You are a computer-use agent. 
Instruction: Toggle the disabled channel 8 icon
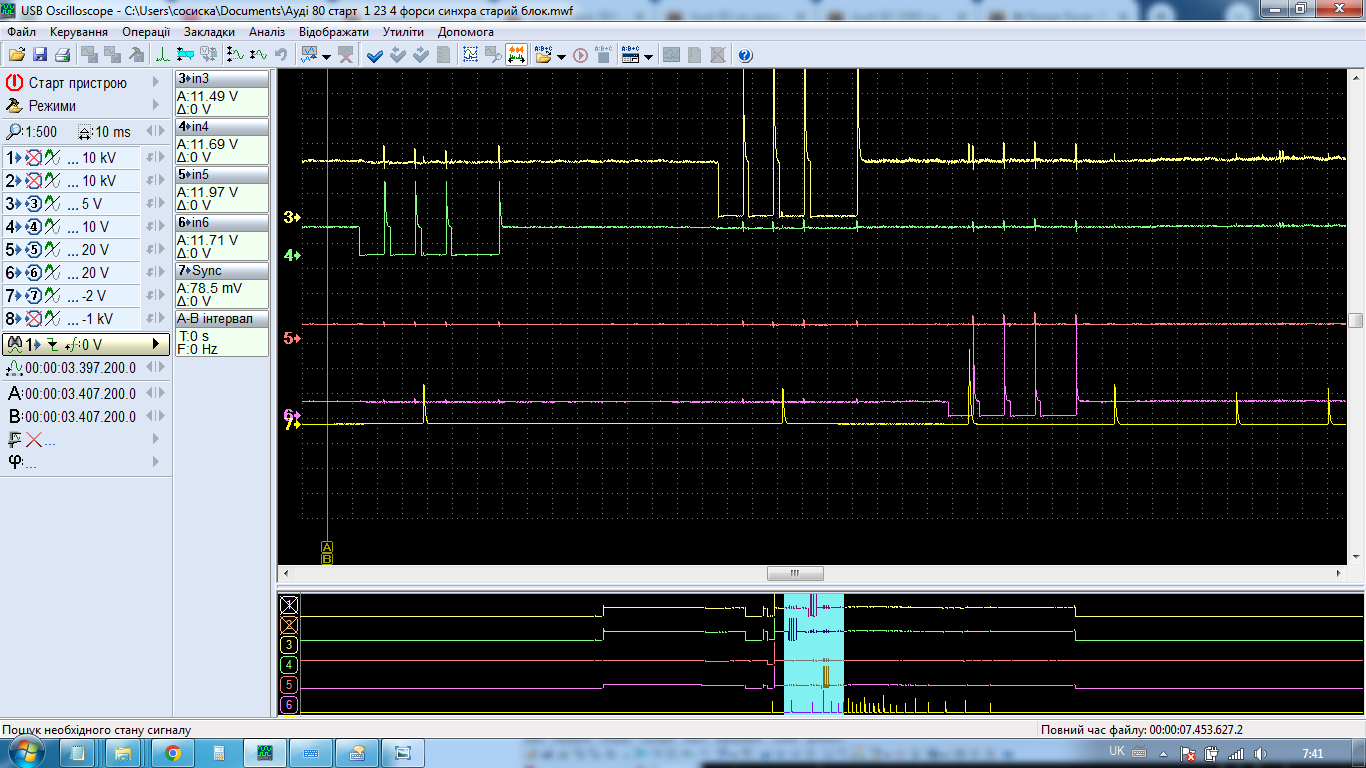coord(33,319)
